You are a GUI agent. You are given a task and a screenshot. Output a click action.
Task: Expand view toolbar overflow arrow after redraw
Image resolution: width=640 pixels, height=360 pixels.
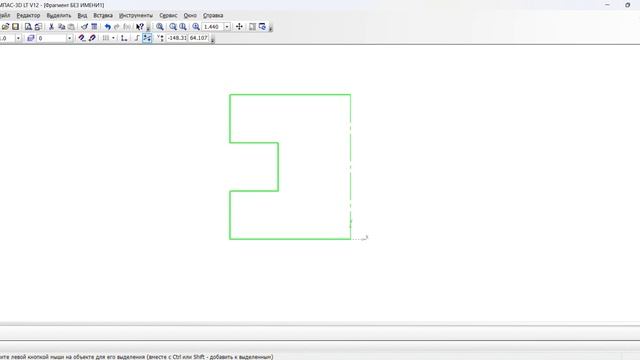[270, 27]
